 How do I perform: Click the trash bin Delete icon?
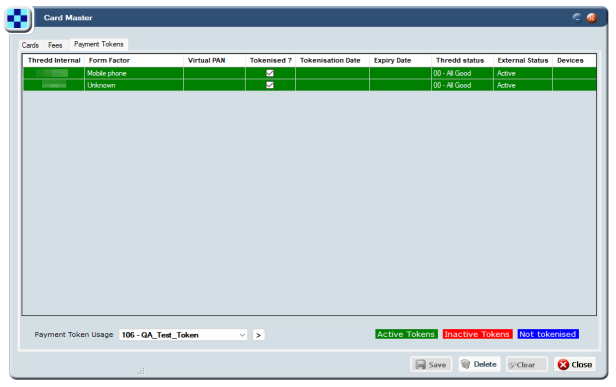pyautogui.click(x=466, y=364)
